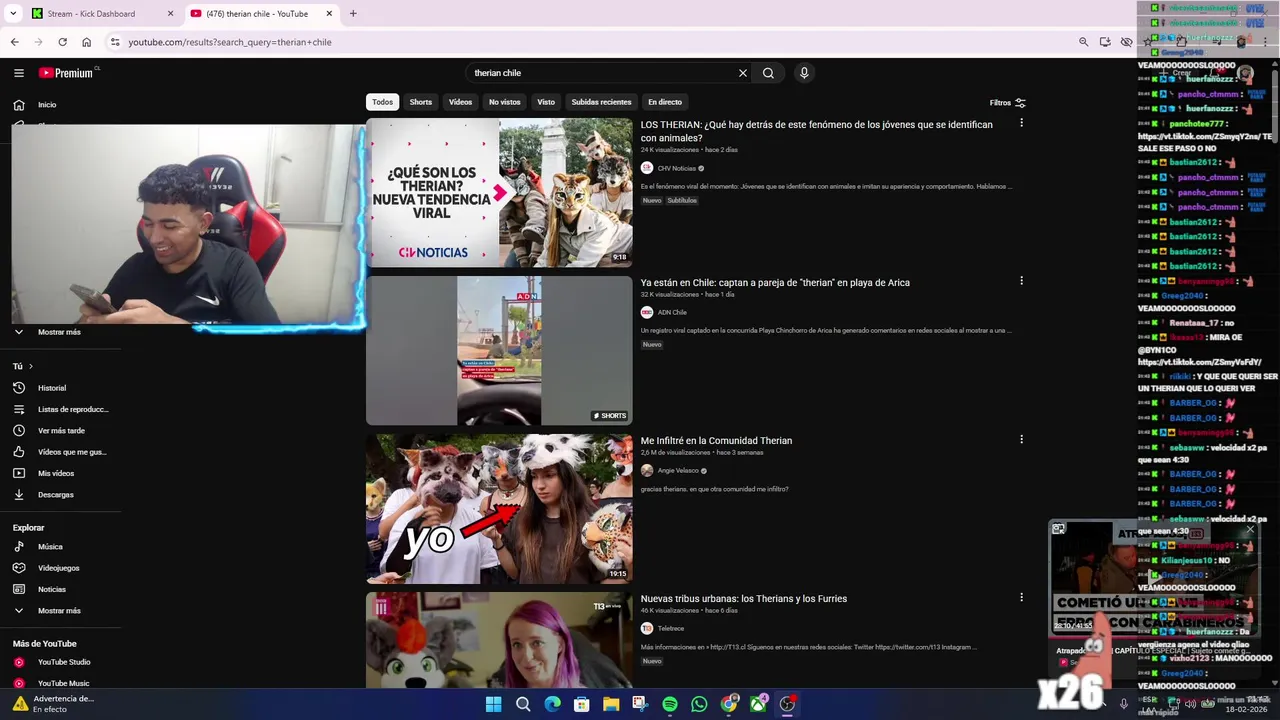The image size is (1280, 720).
Task: Click the YouTube Premium logo
Action: click(x=68, y=73)
